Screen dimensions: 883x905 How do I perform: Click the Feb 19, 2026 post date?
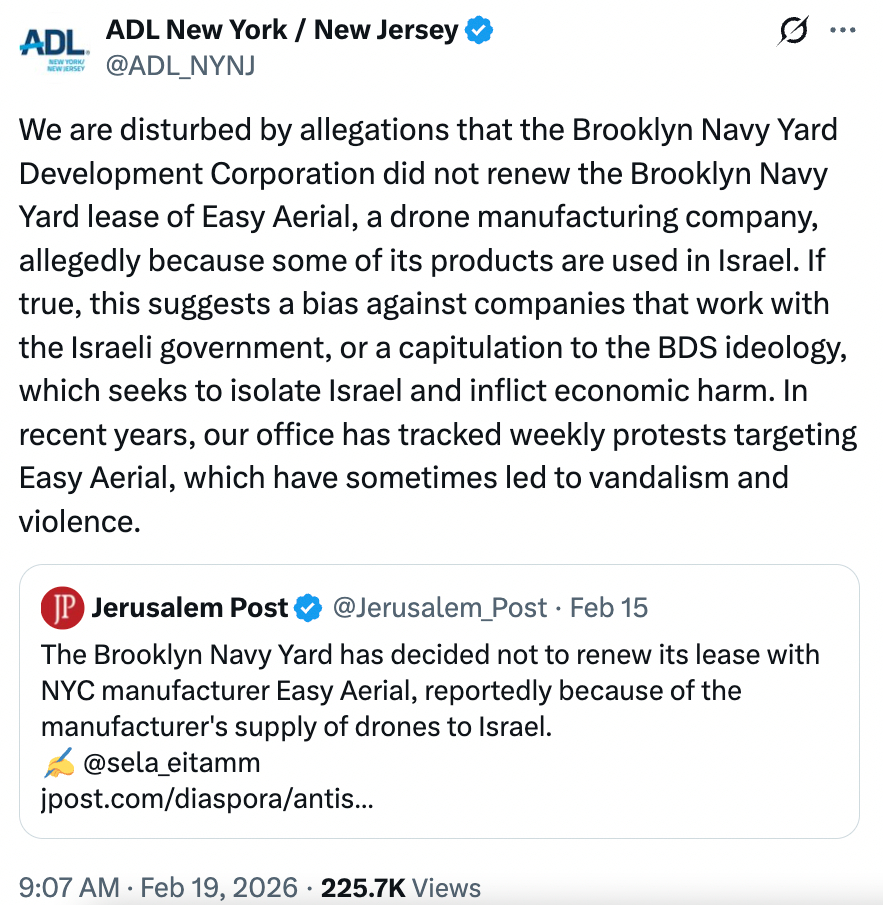pos(220,887)
